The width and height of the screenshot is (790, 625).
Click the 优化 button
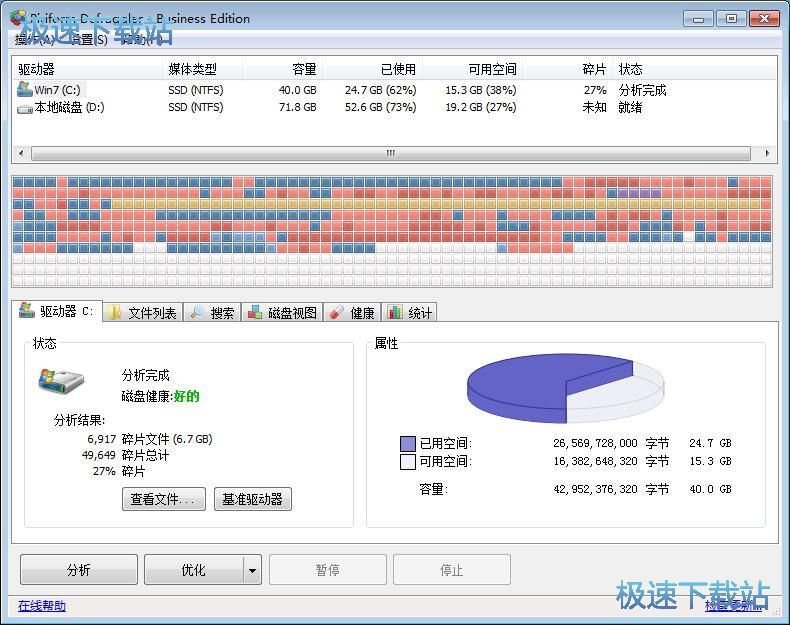193,570
